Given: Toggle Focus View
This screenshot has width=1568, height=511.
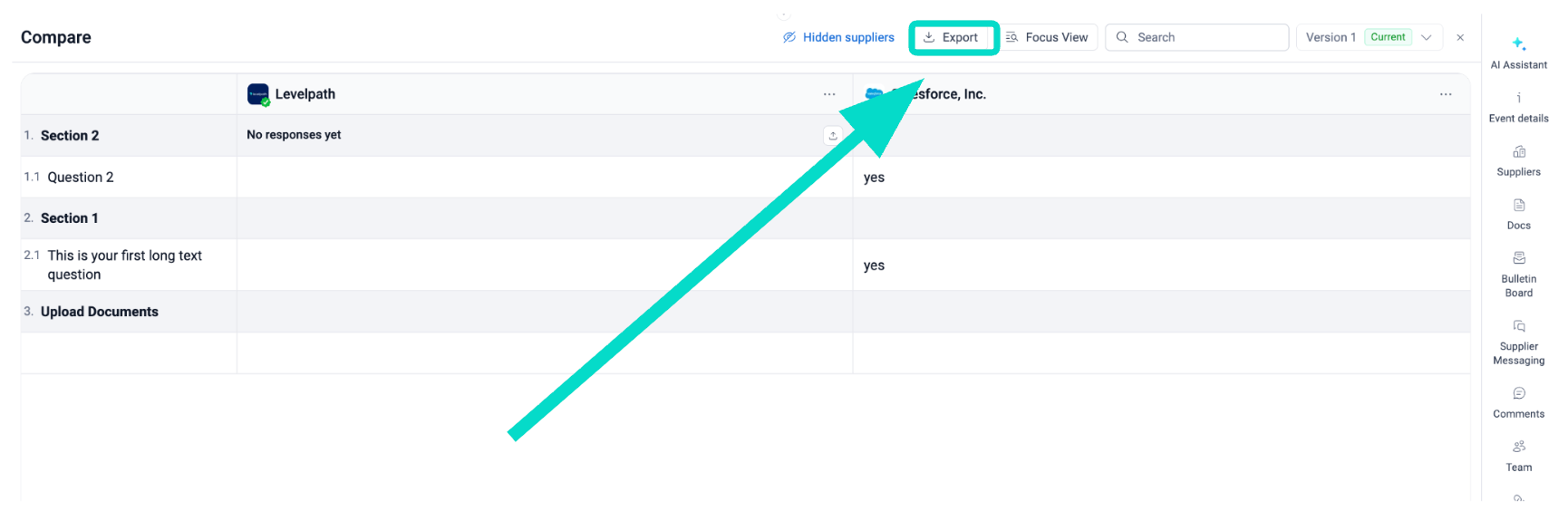Looking at the screenshot, I should click(x=1047, y=37).
